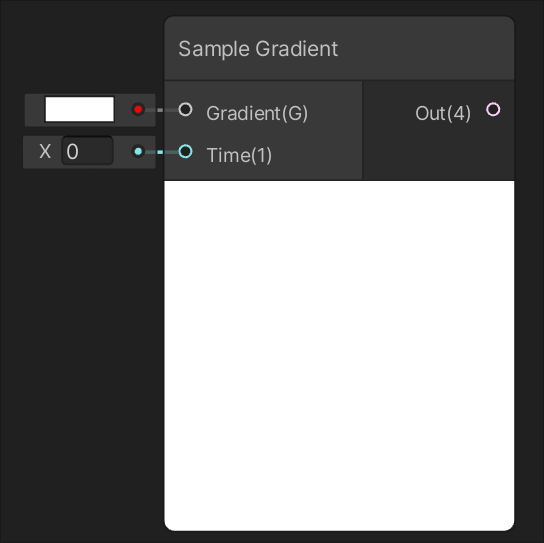
Task: Click the red dot beside the gradient swatch
Action: pos(138,109)
